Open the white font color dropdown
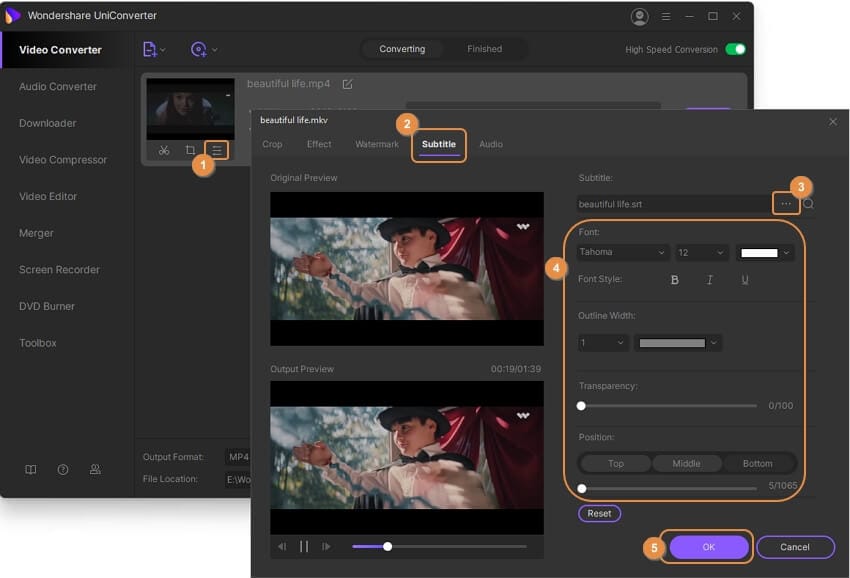 point(765,253)
